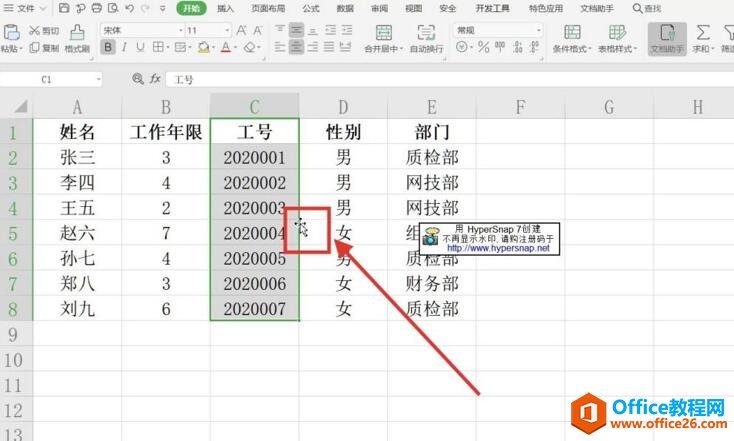The height and width of the screenshot is (441, 734).
Task: Toggle left horizontal alignment
Action: click(279, 47)
